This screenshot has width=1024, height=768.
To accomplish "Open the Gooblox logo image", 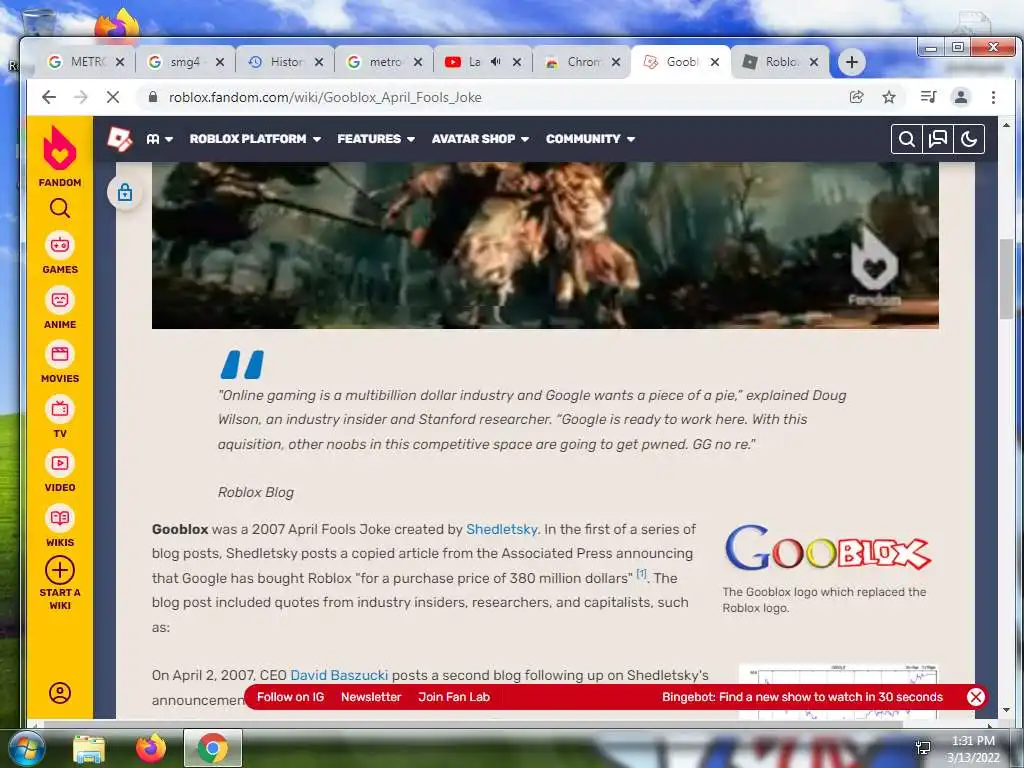I will (x=827, y=549).
